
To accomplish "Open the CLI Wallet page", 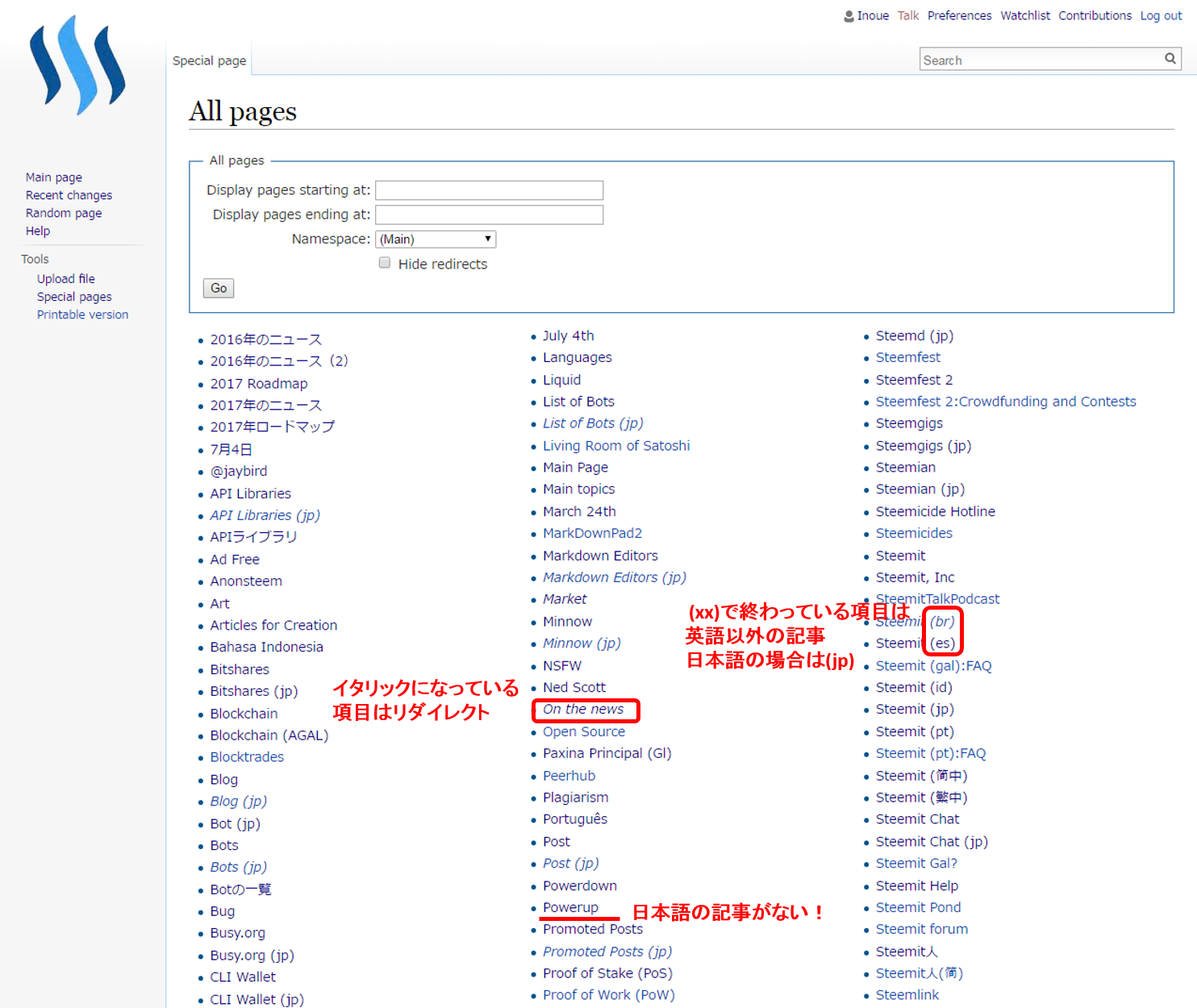I will click(243, 977).
